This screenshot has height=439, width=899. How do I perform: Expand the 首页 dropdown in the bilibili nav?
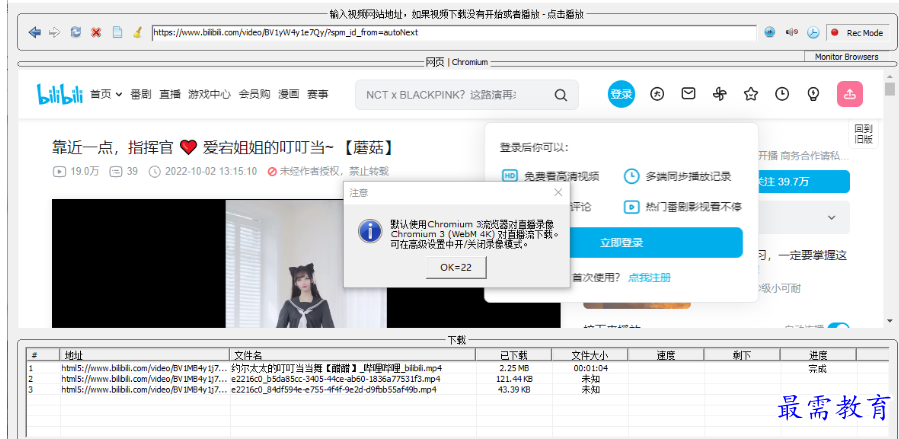coord(106,94)
